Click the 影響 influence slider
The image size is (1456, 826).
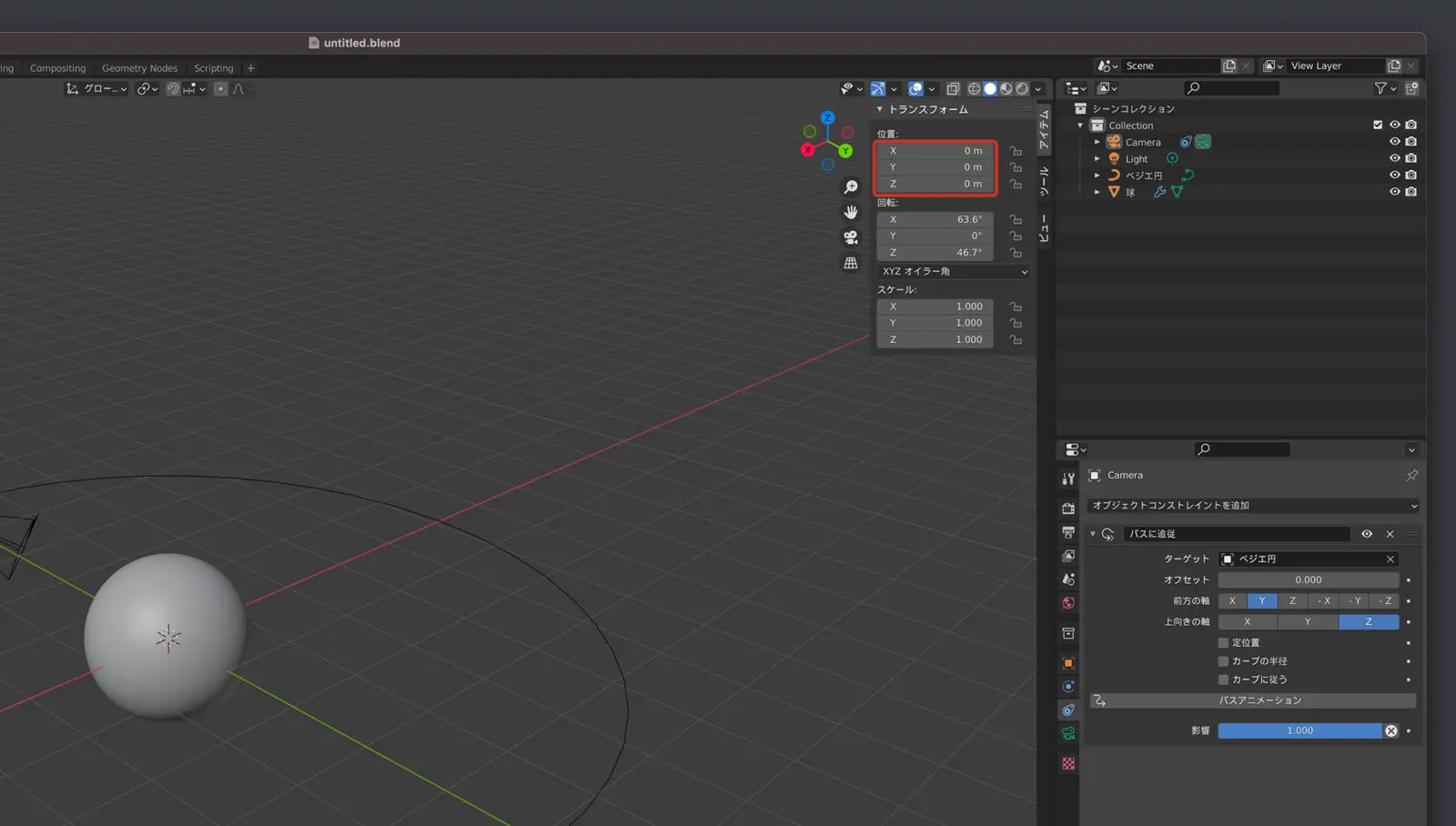point(1299,730)
